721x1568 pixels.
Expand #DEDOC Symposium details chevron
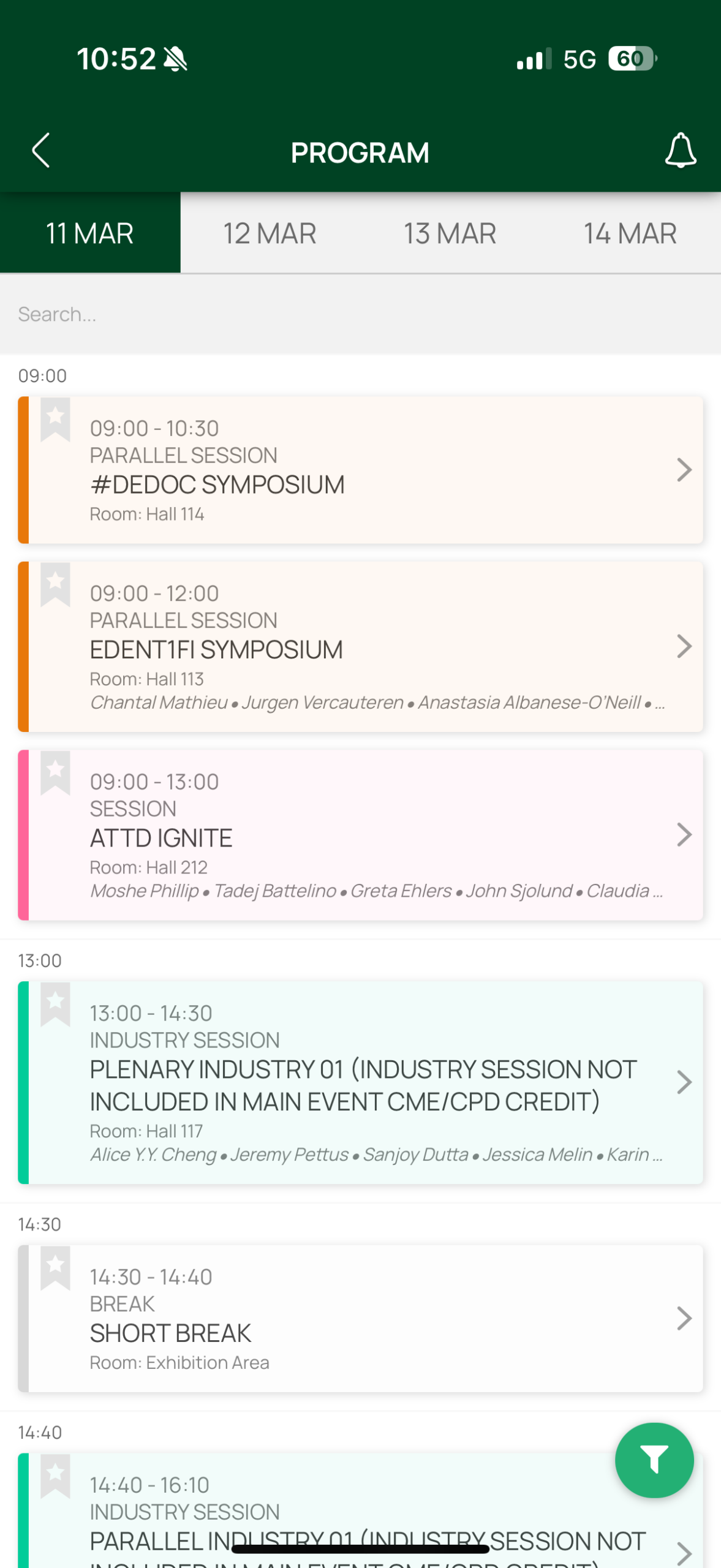click(684, 470)
